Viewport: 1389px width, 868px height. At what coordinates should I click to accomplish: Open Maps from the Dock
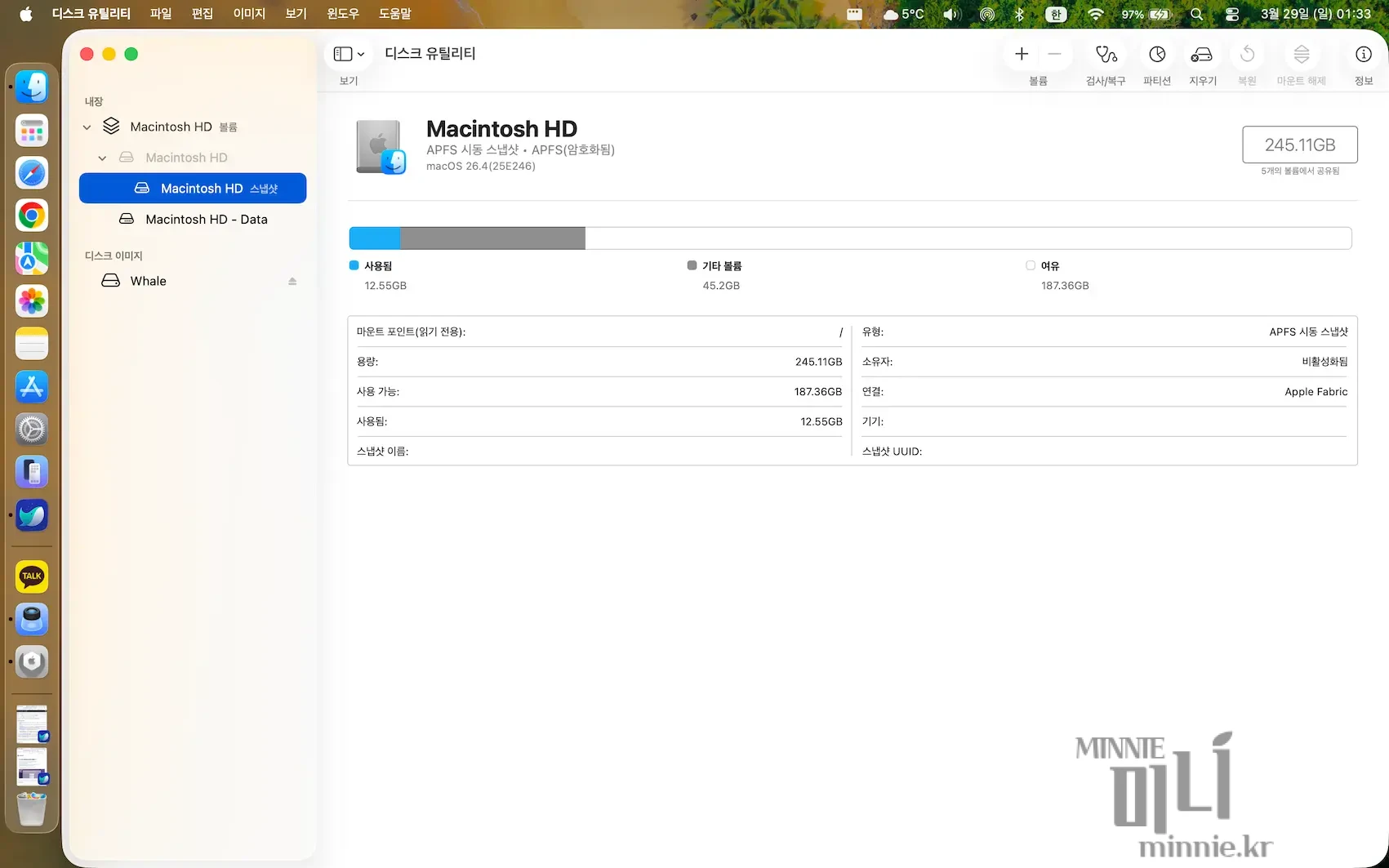pyautogui.click(x=32, y=259)
